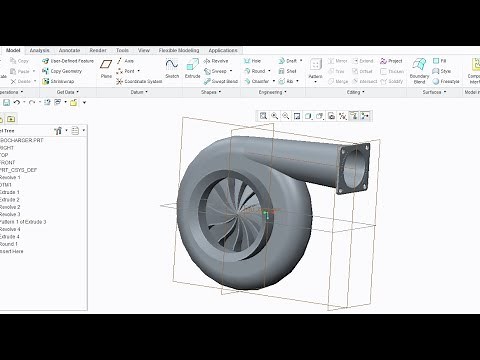Open the model tree settings dropdown

pyautogui.click(x=61, y=131)
